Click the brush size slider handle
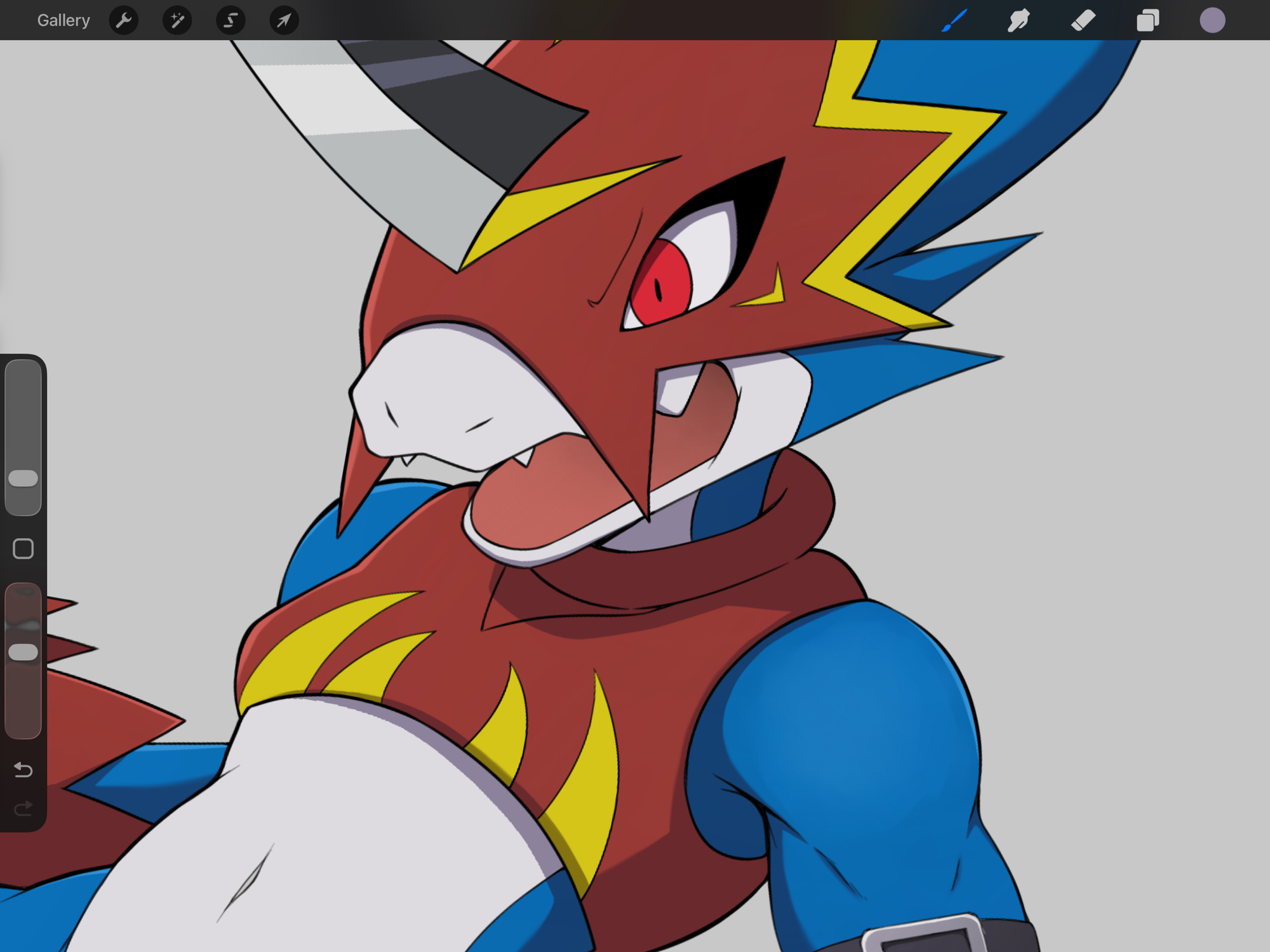 pos(23,479)
